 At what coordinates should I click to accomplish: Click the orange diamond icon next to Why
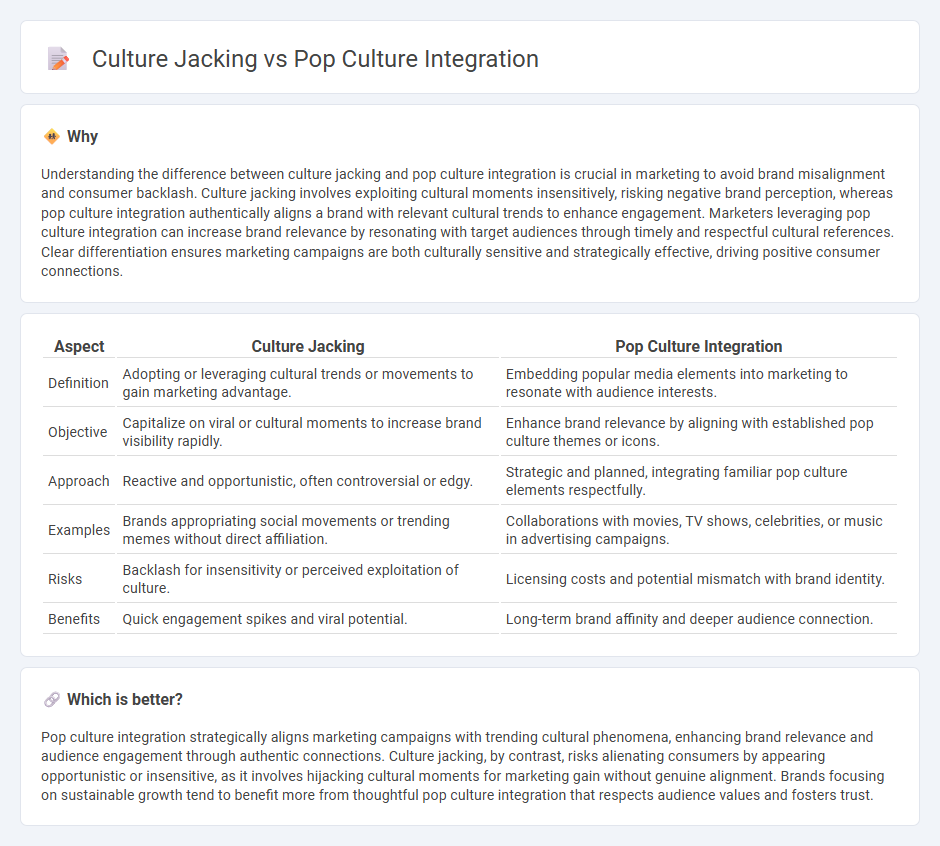point(52,137)
